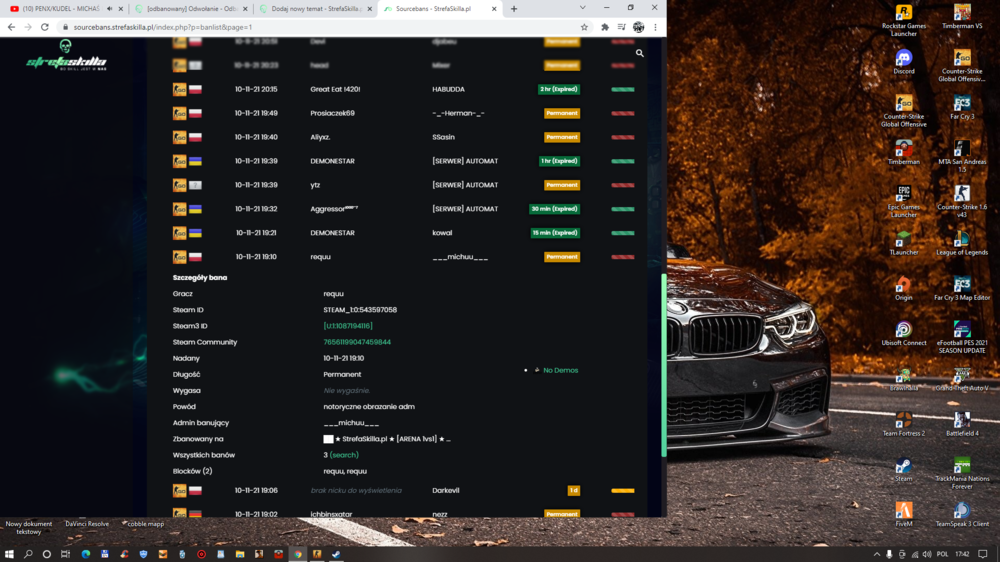Viewport: 1000px width, 562px height.
Task: Open the Discord desktop shortcut
Action: pyautogui.click(x=903, y=63)
